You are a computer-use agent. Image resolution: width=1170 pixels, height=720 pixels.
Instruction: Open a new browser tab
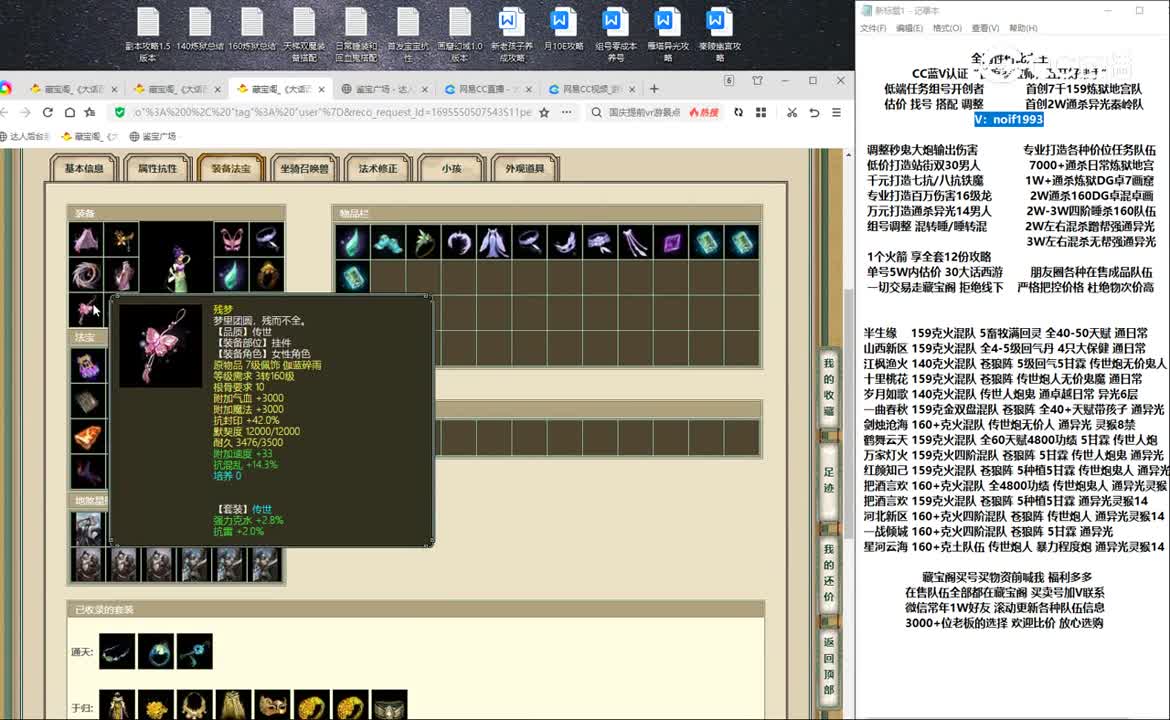(654, 89)
